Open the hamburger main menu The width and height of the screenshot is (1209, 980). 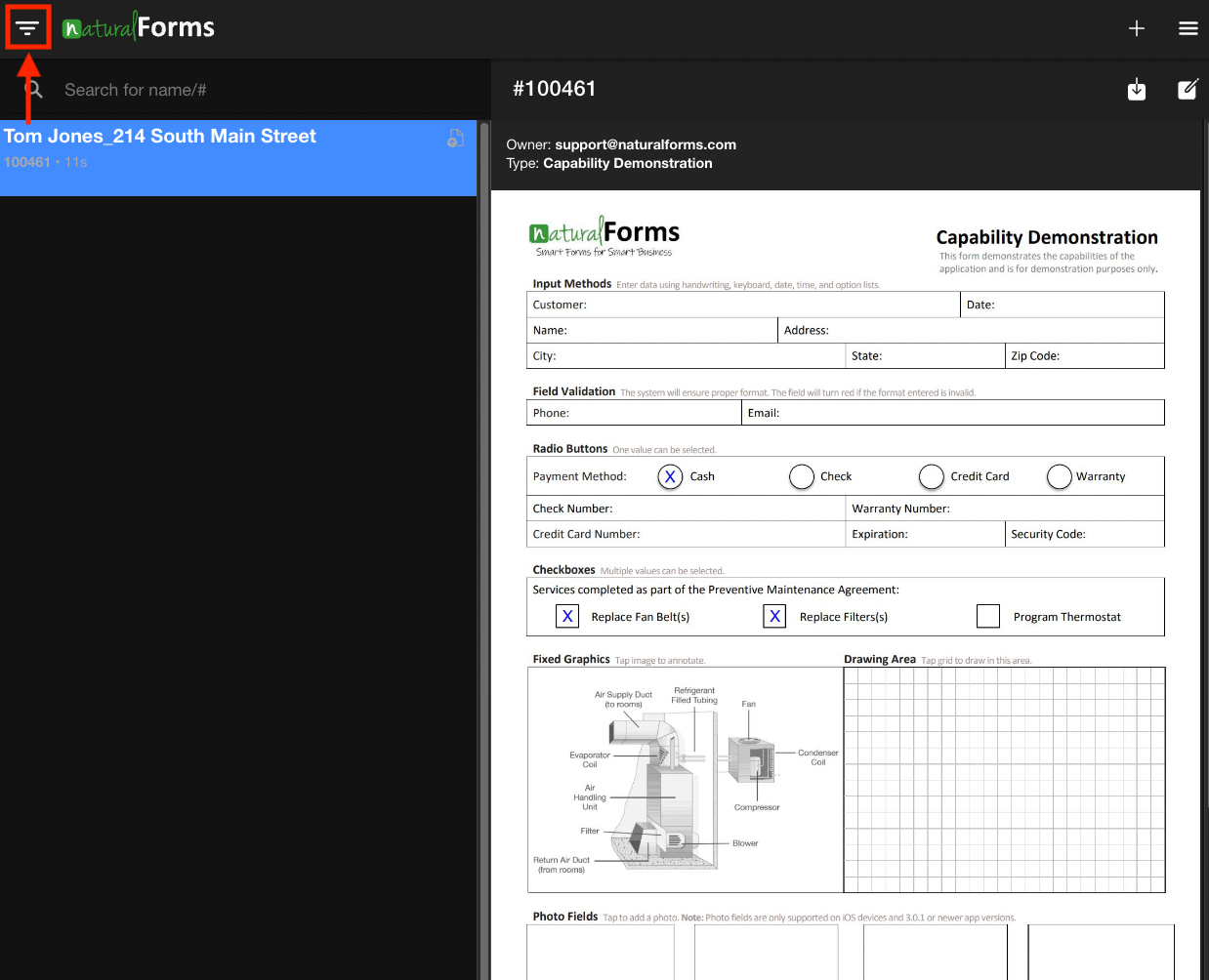click(x=1188, y=28)
